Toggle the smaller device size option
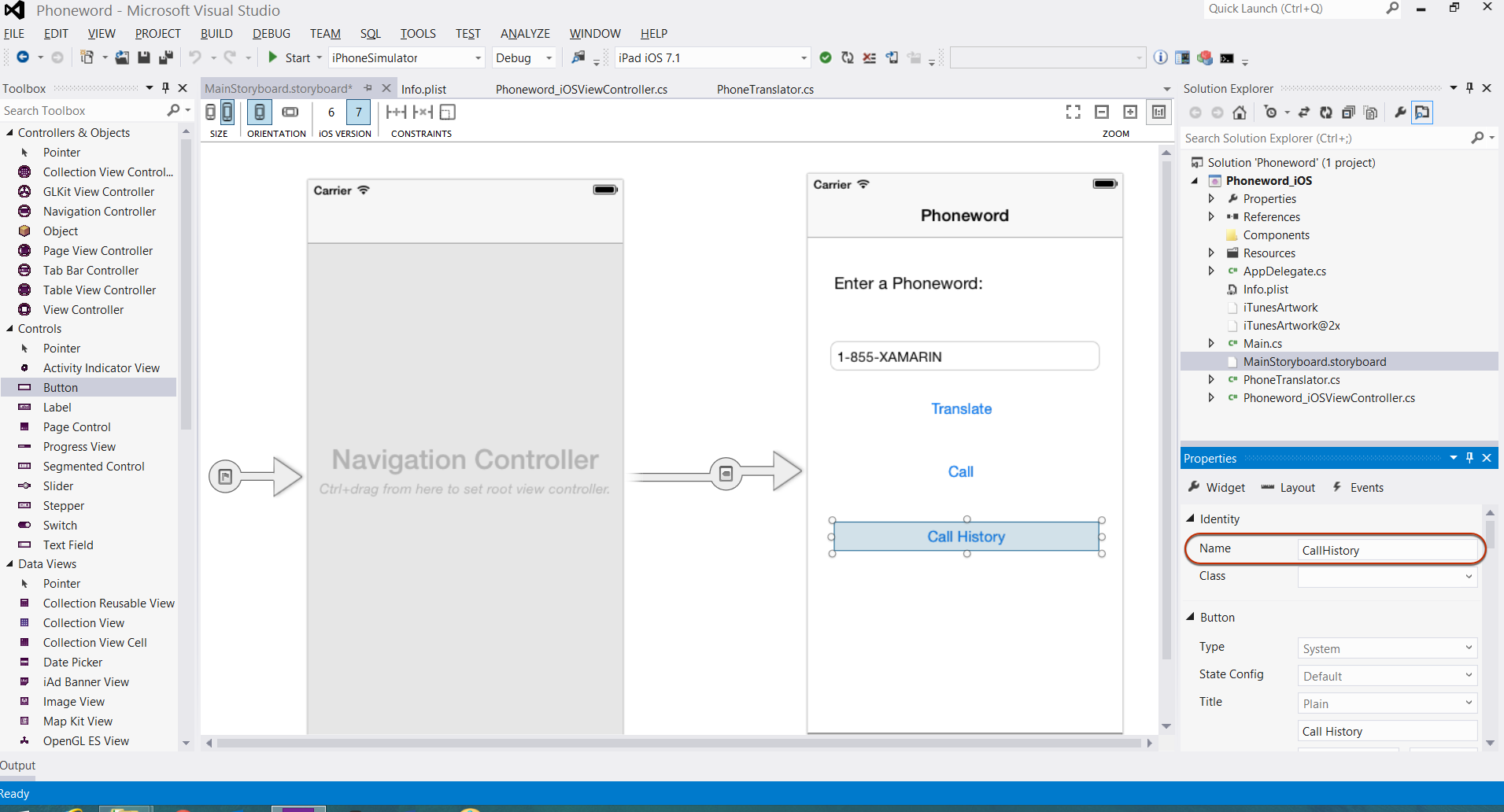The height and width of the screenshot is (812, 1504). coord(210,113)
